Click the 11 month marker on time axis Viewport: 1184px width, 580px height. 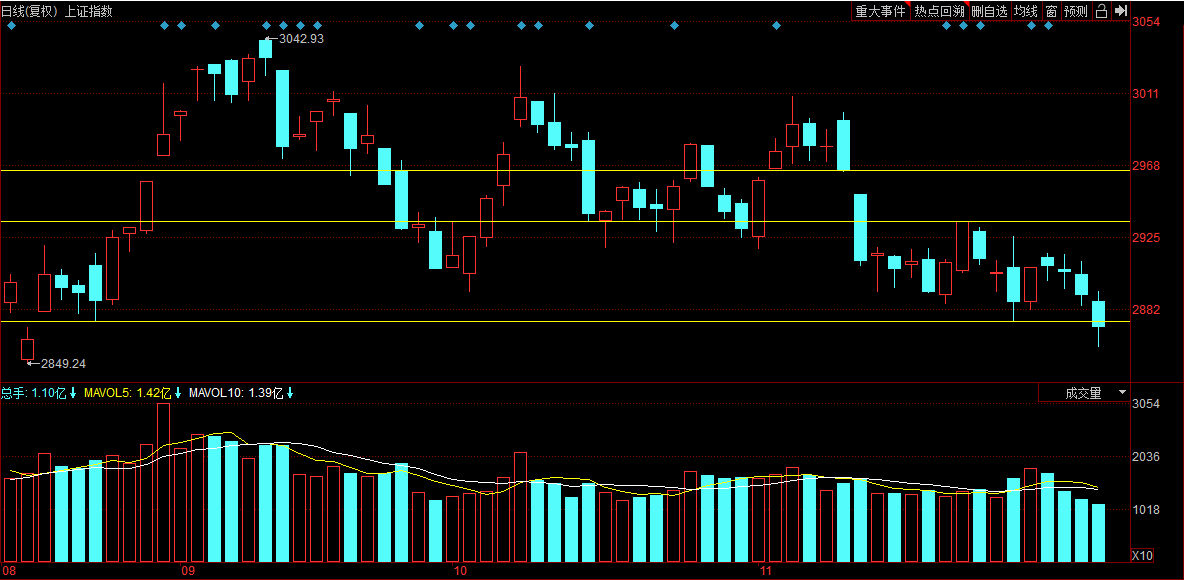click(x=766, y=571)
